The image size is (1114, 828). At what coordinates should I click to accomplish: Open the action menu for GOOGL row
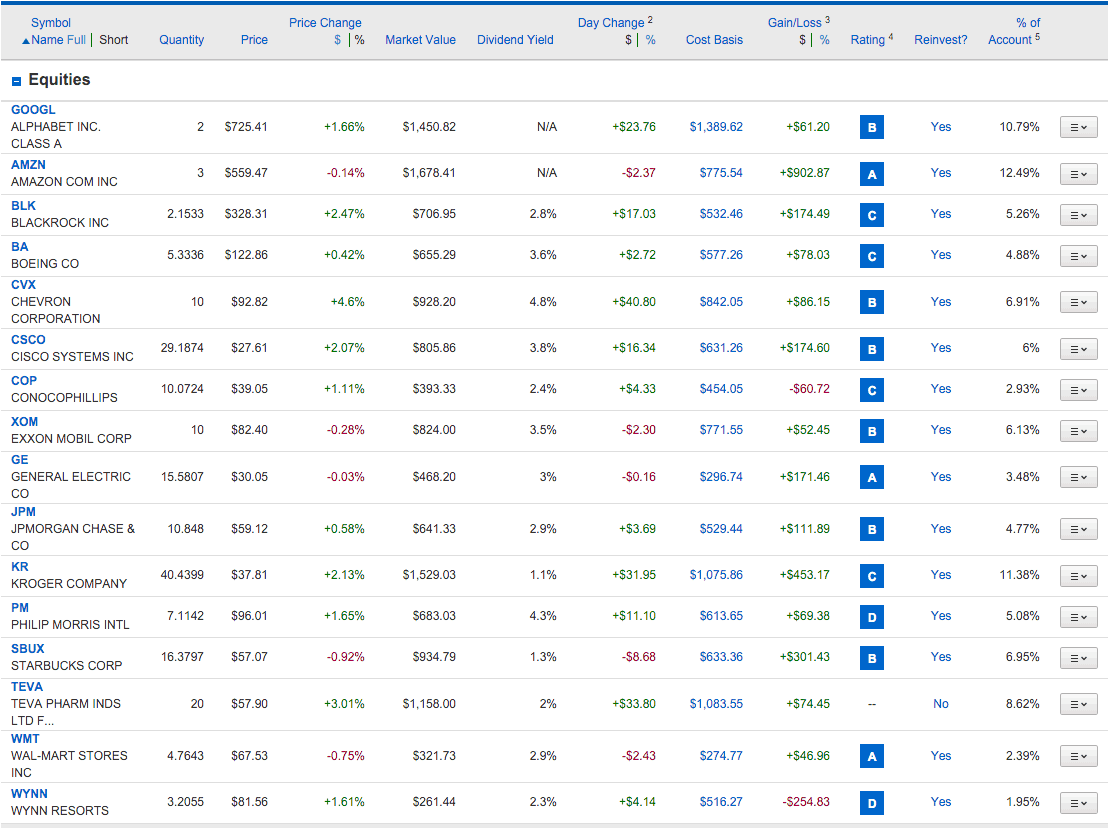coord(1078,127)
